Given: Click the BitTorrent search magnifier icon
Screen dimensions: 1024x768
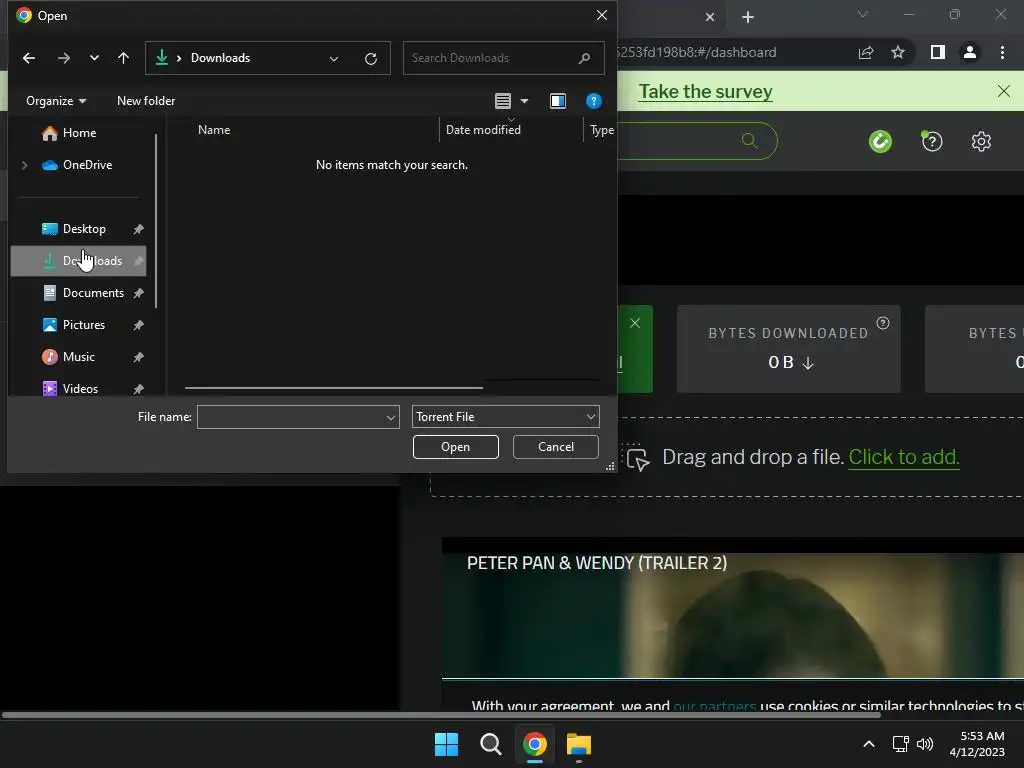Looking at the screenshot, I should 750,140.
